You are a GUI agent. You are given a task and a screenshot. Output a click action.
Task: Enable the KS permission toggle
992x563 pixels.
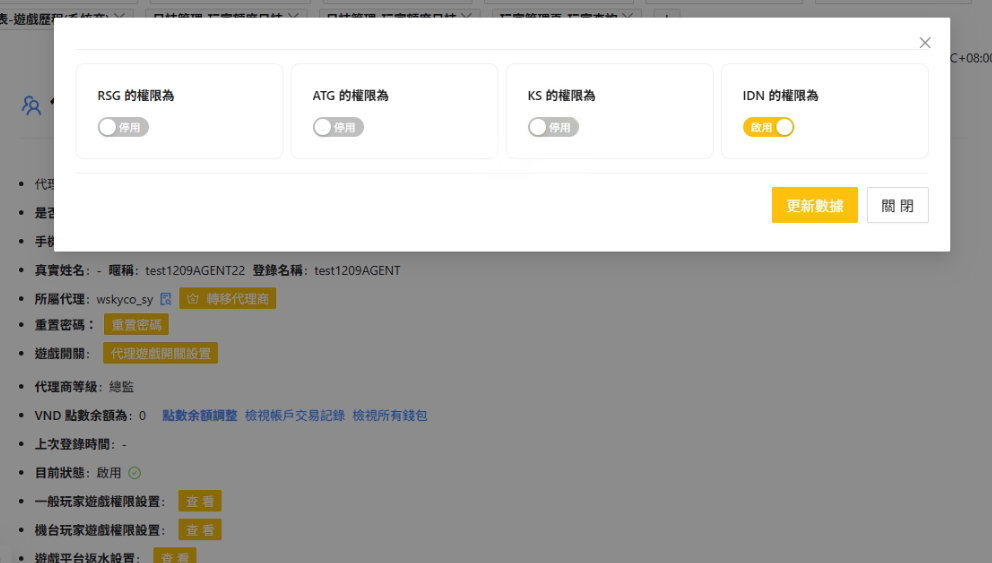pyautogui.click(x=553, y=127)
